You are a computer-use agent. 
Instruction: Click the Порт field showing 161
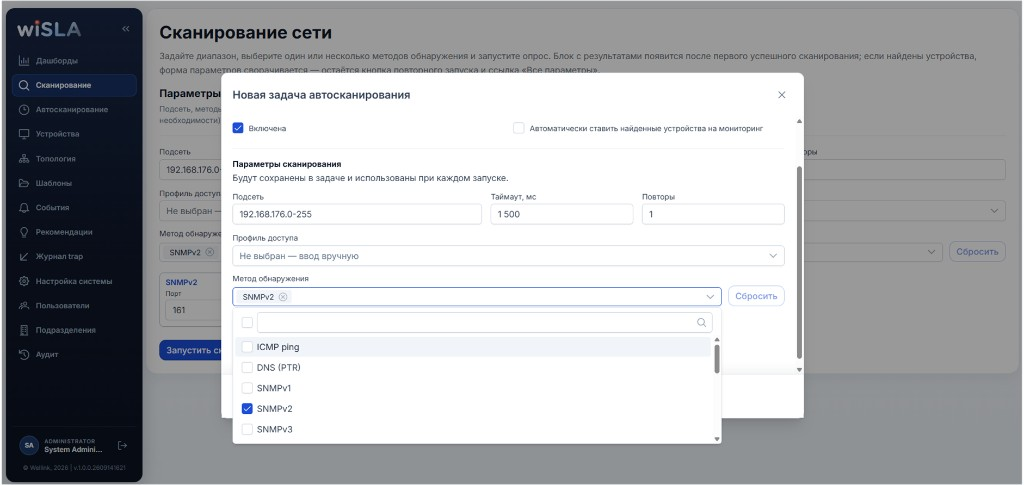(193, 310)
